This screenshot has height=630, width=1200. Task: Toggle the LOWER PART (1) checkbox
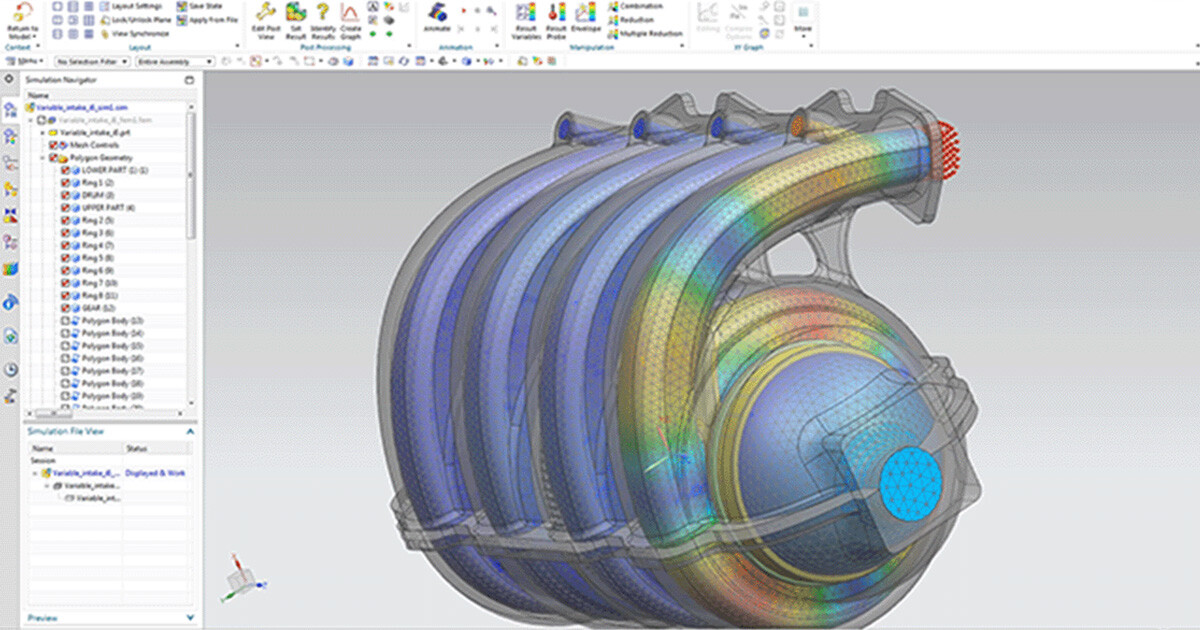[65, 170]
